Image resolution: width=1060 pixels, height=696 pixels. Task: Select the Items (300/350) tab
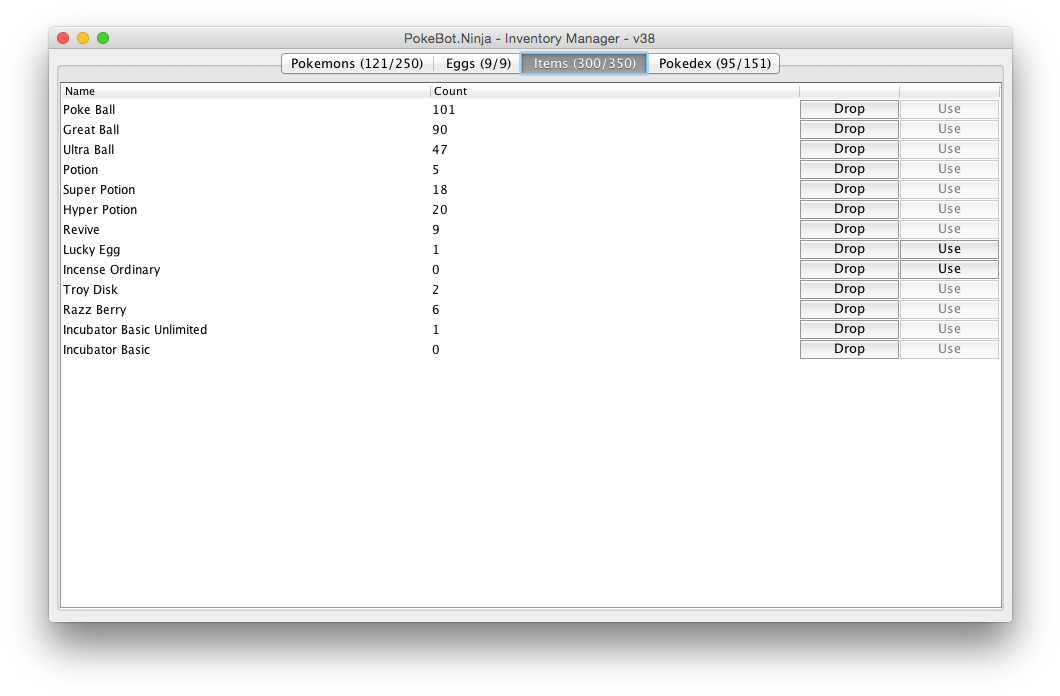coord(584,64)
